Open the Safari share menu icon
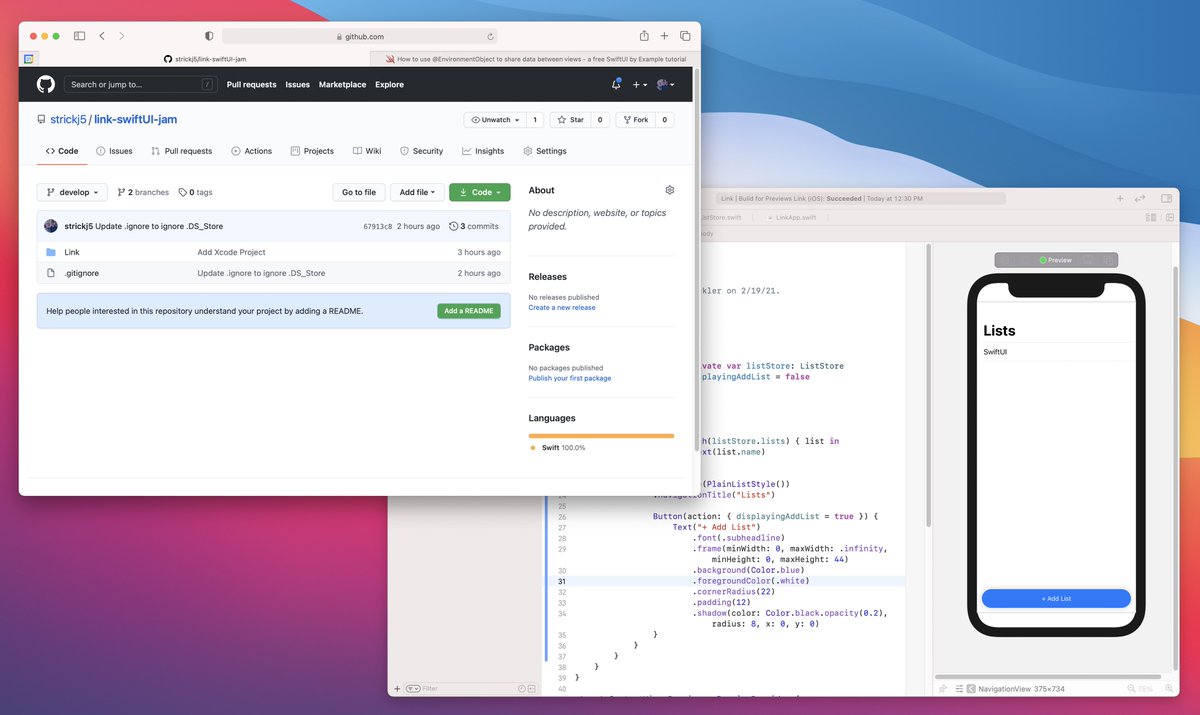 [x=644, y=36]
